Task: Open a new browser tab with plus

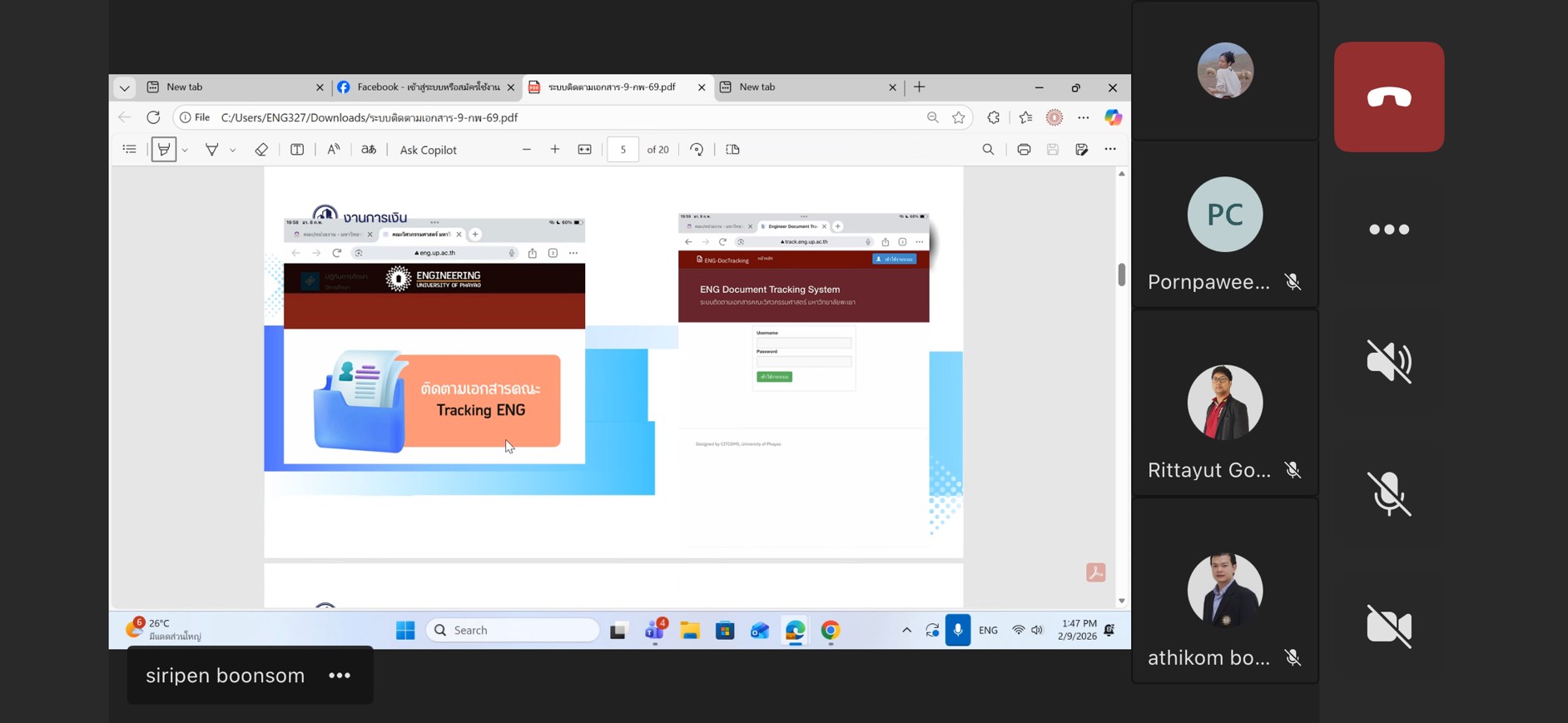Action: [920, 87]
